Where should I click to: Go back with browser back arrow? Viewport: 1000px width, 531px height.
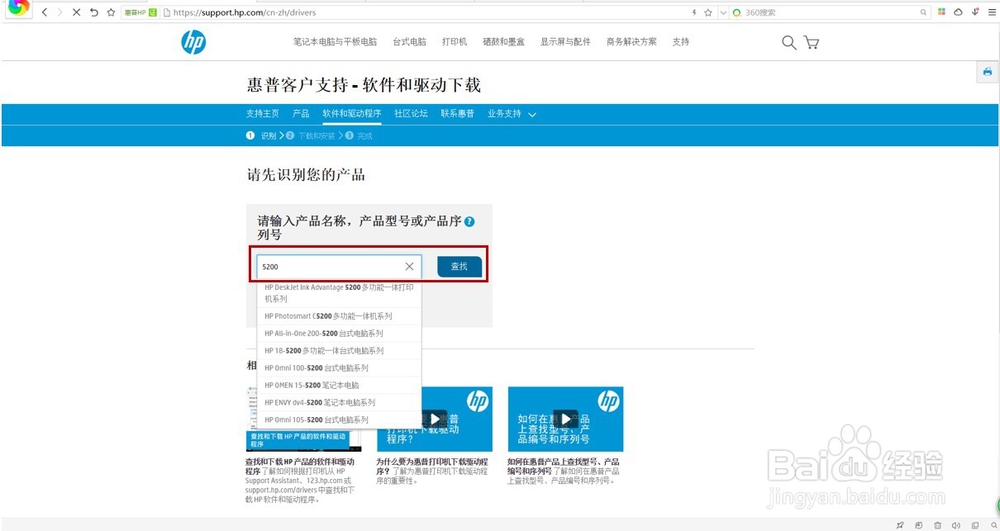45,12
